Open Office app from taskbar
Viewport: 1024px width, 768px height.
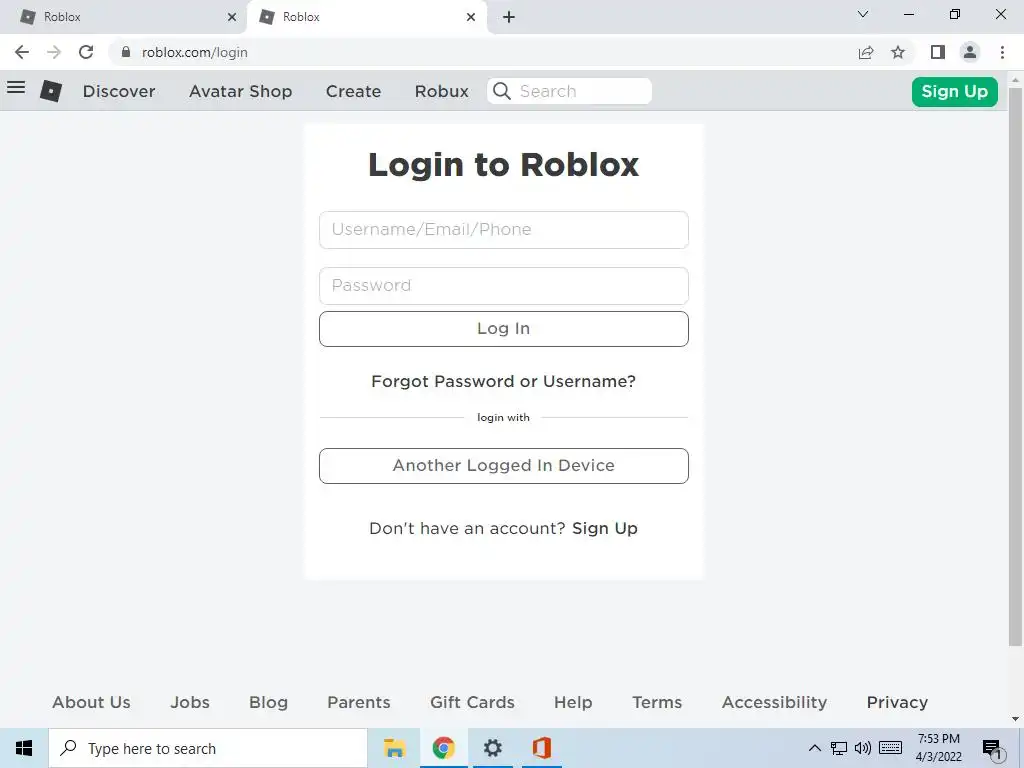pos(541,748)
